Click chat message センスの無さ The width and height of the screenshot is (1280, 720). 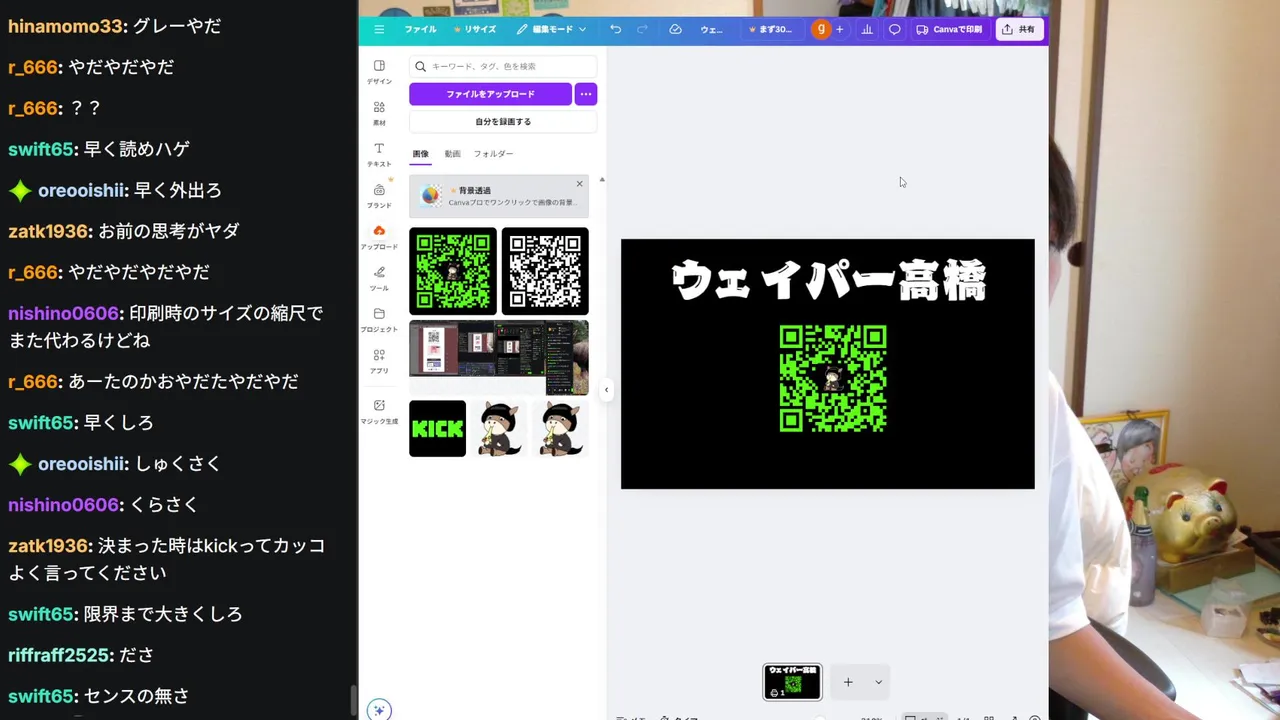click(136, 696)
